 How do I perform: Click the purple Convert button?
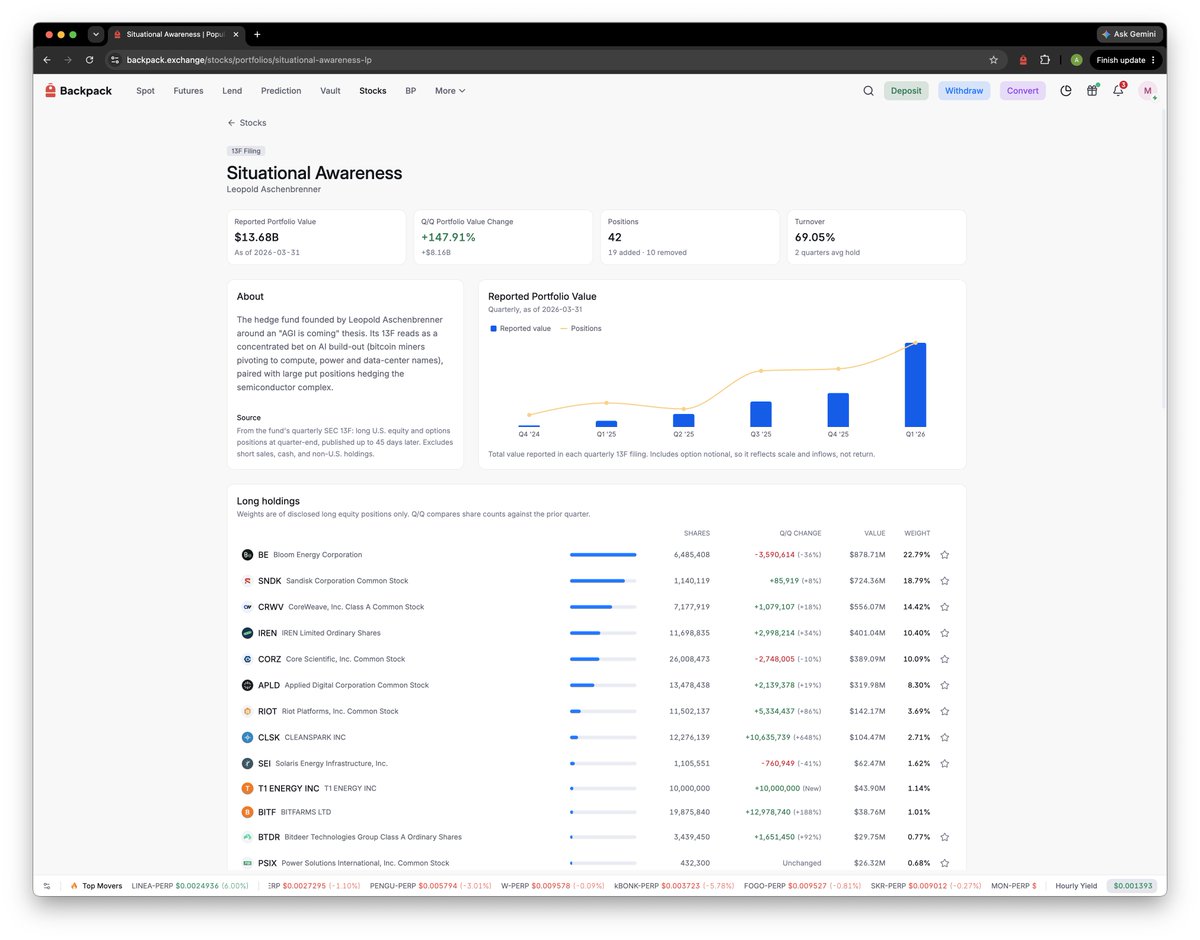coord(1022,91)
